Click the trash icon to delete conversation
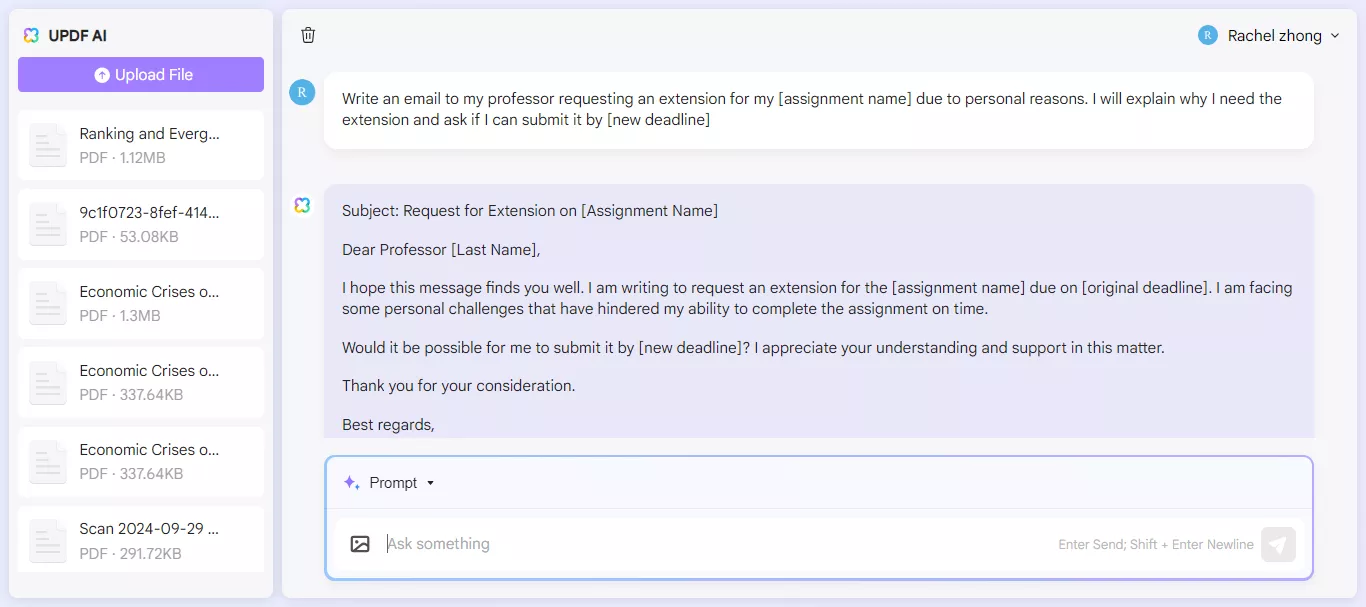Viewport: 1366px width, 607px height. pos(308,34)
